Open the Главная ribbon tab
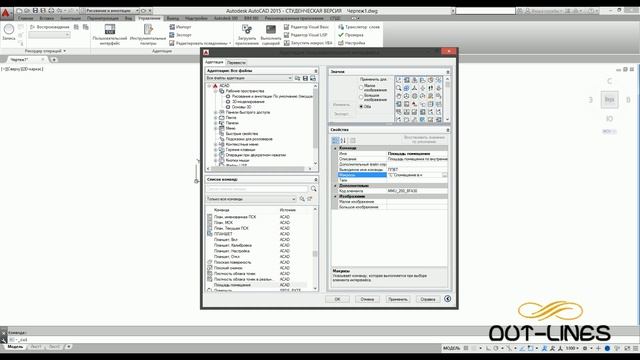640x360 pixels. tap(25, 18)
